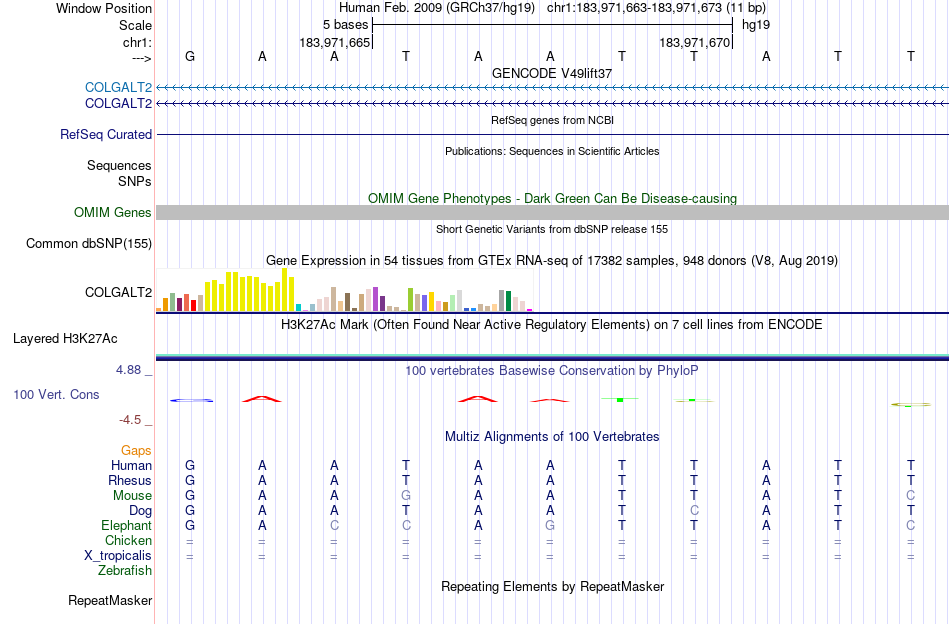Select the Dog species row label
This screenshot has width=950, height=624.
tap(140, 511)
